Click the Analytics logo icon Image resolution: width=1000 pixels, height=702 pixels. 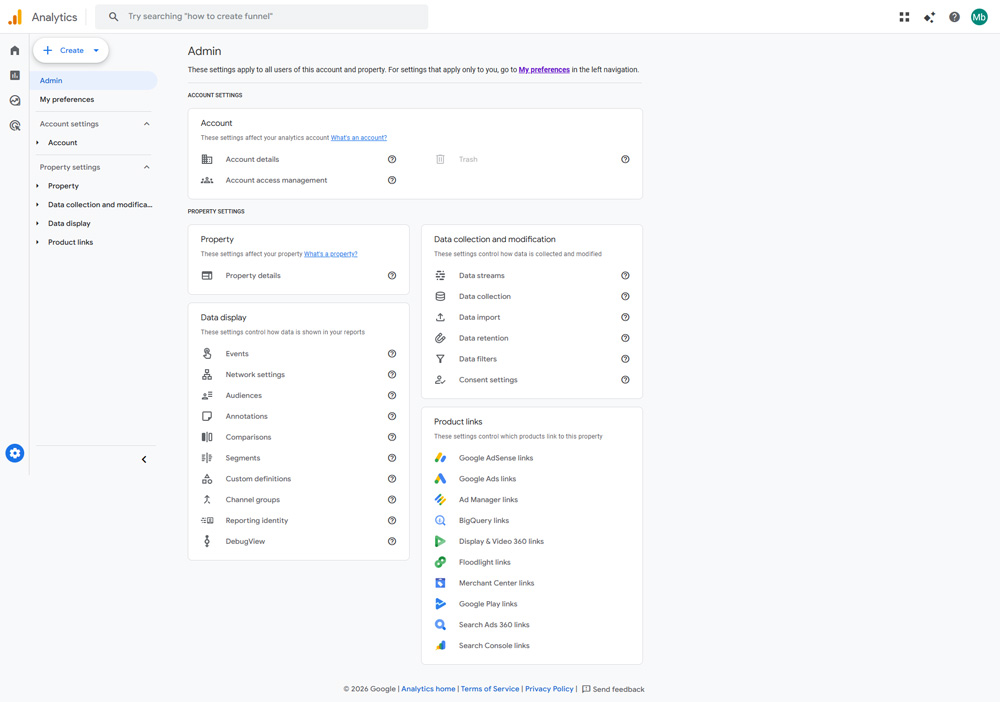click(15, 17)
